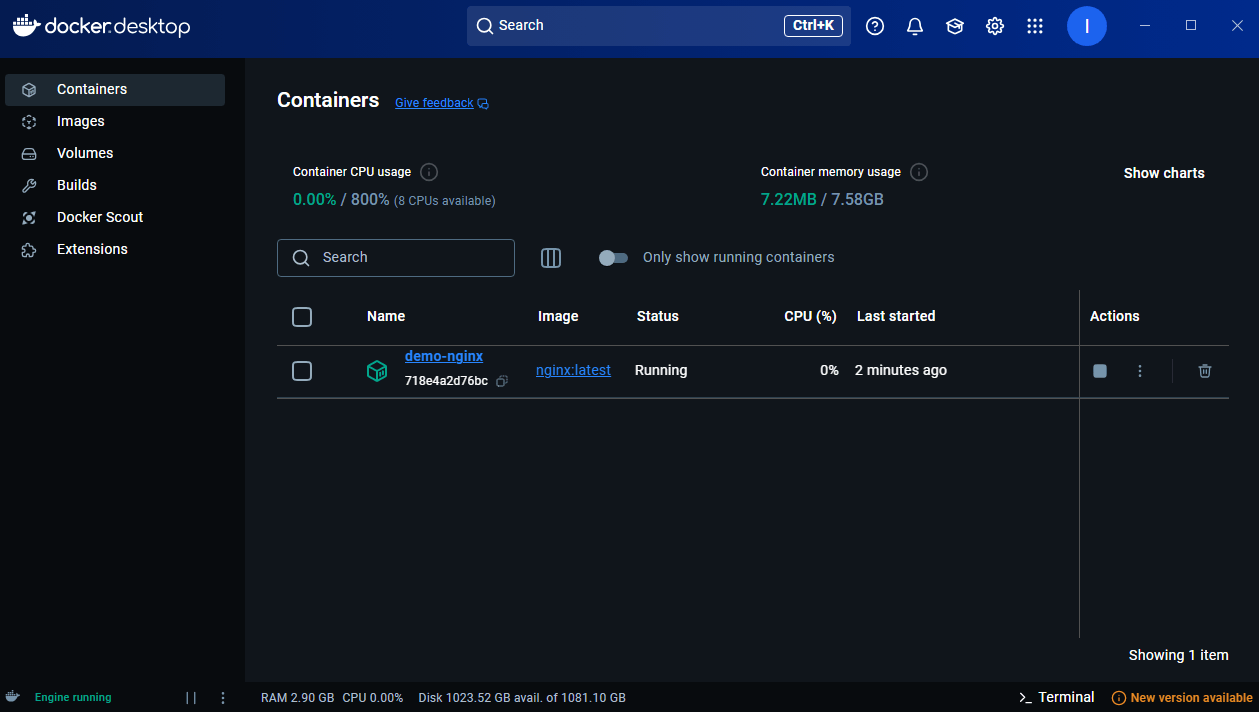Click the Showing 1 item text
Screen dimensions: 1259x712
tap(1179, 655)
